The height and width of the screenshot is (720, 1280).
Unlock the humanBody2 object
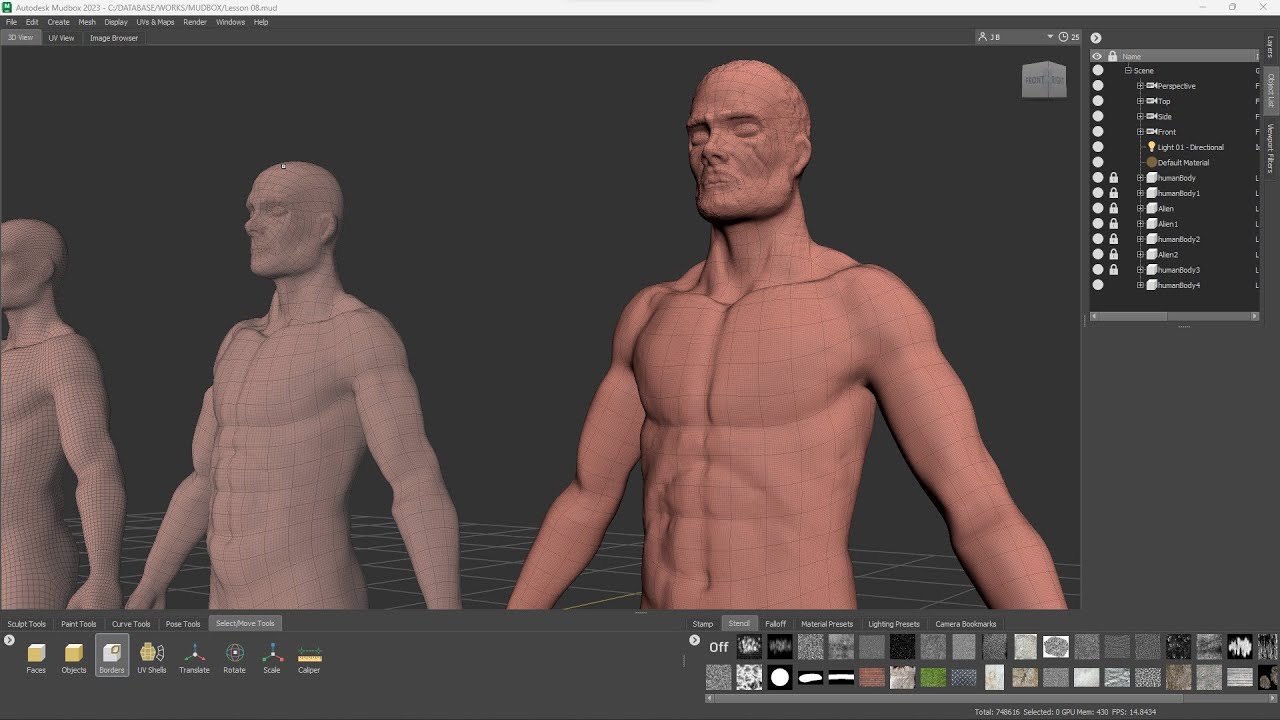tap(1114, 239)
